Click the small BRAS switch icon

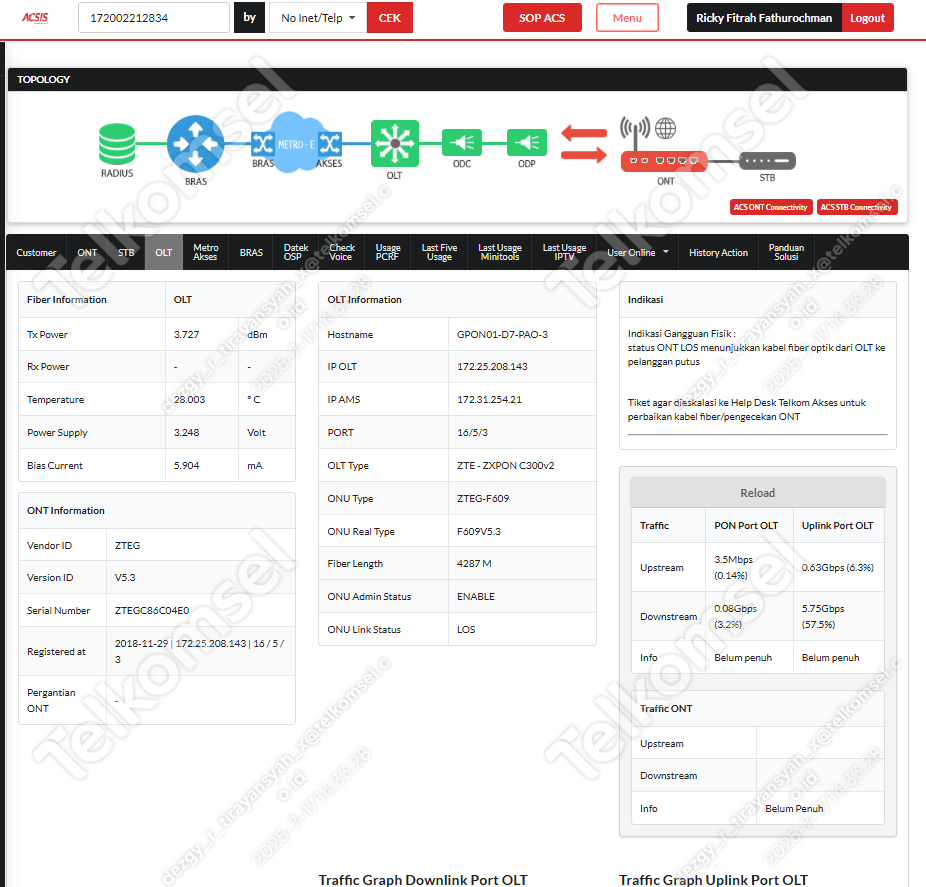(x=262, y=144)
